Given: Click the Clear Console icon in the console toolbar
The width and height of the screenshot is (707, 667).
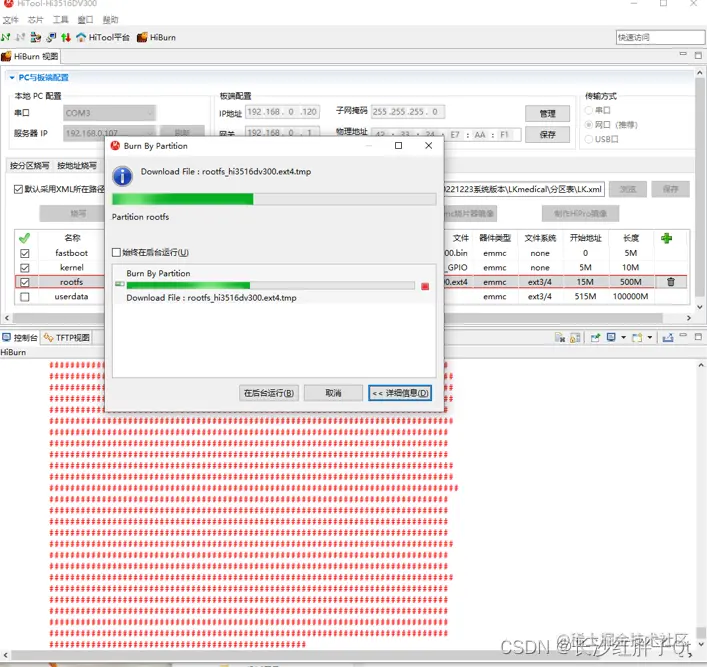Looking at the screenshot, I should tap(560, 337).
